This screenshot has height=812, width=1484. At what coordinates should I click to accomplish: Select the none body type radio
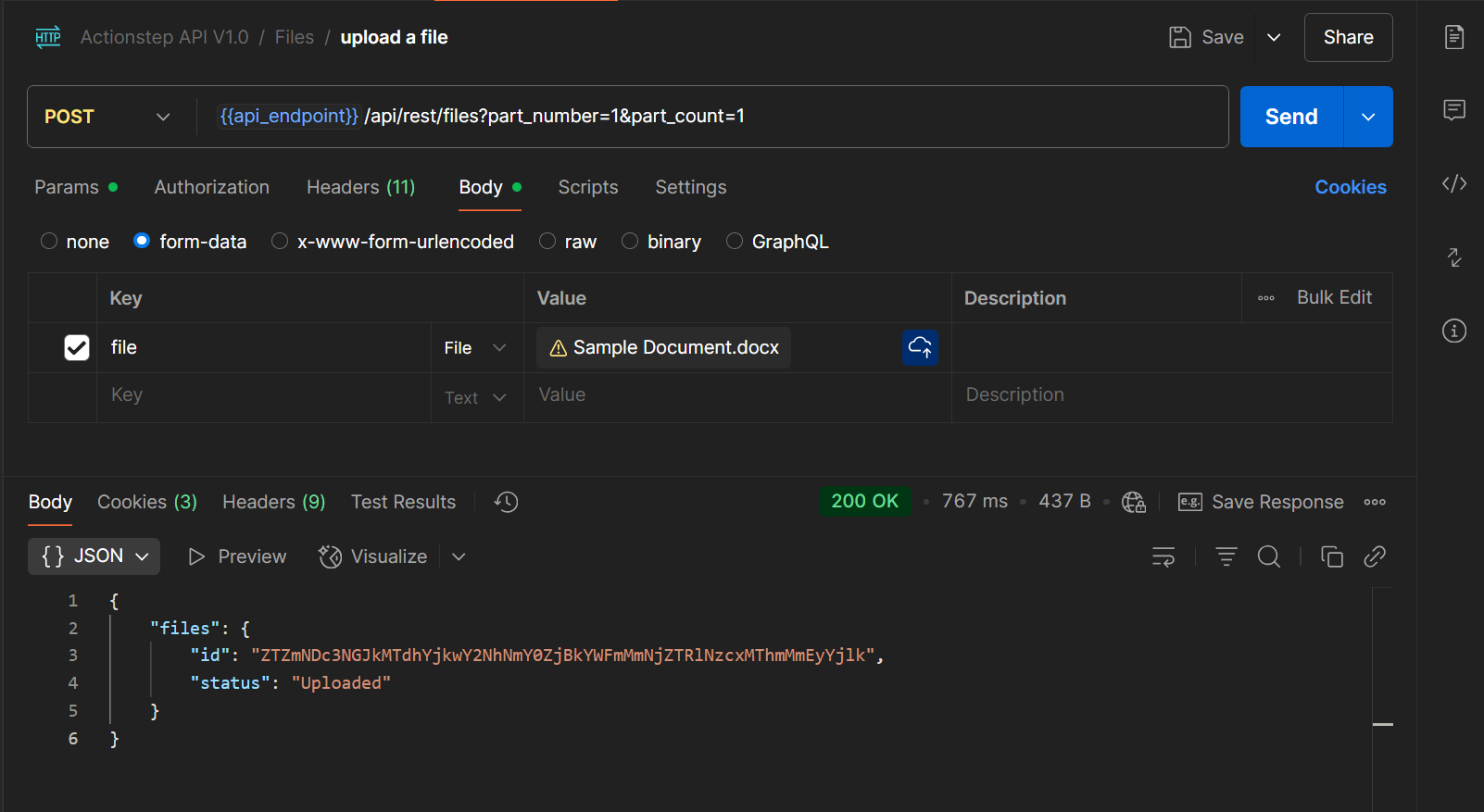click(49, 241)
